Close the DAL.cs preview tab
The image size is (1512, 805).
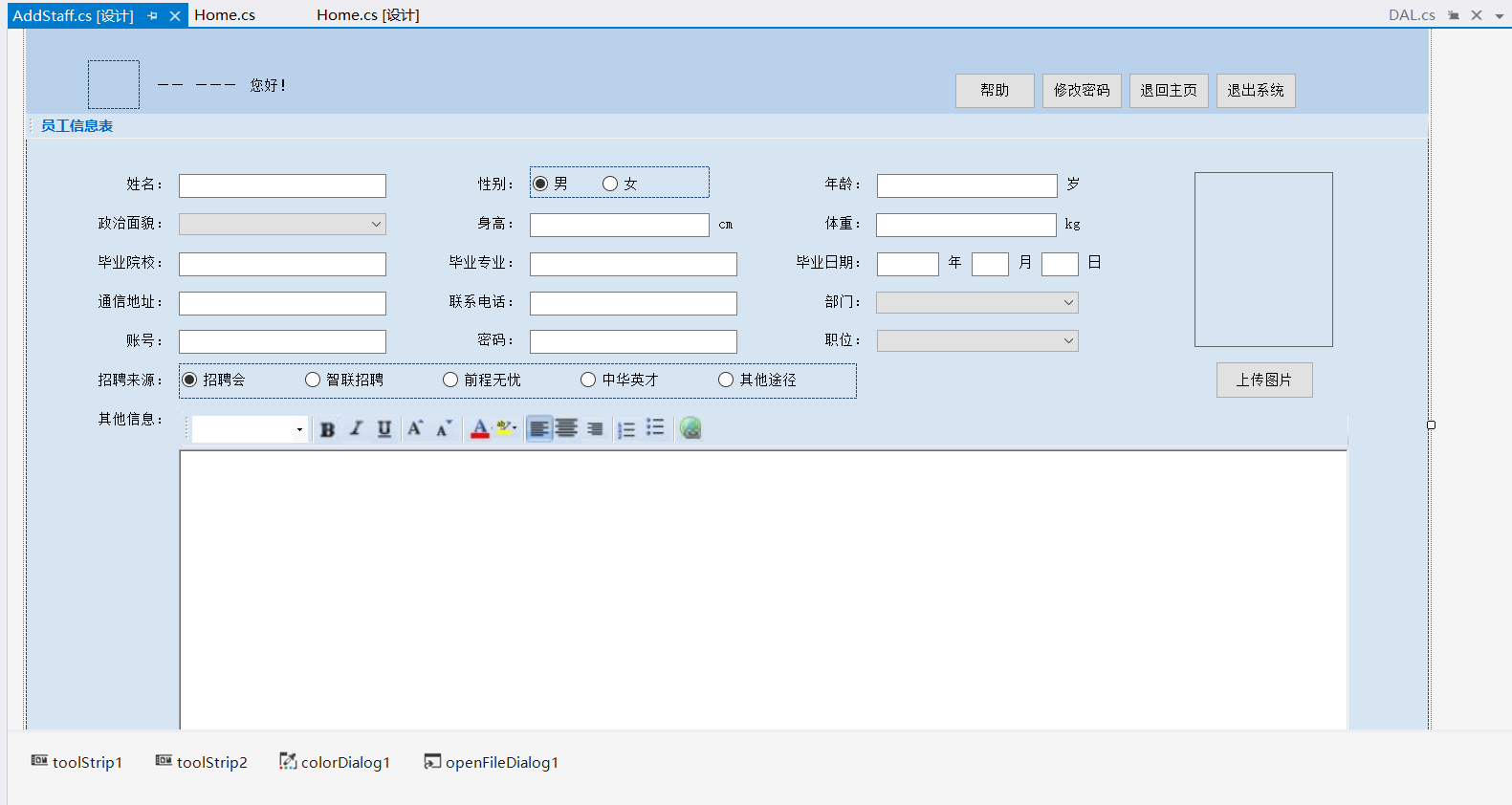1477,15
